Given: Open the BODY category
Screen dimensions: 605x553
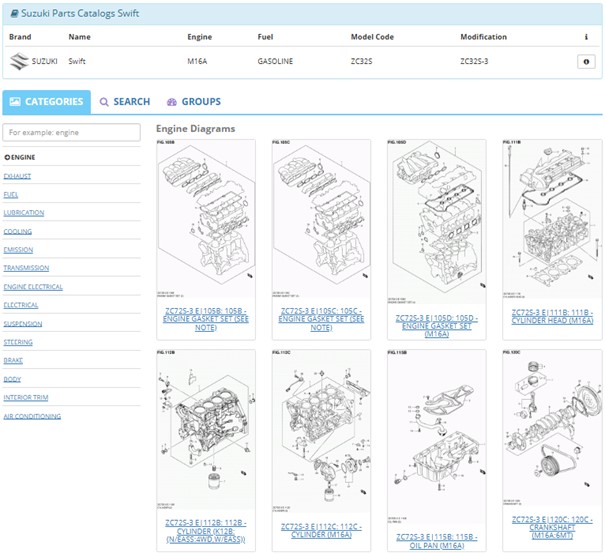Looking at the screenshot, I should click(12, 379).
